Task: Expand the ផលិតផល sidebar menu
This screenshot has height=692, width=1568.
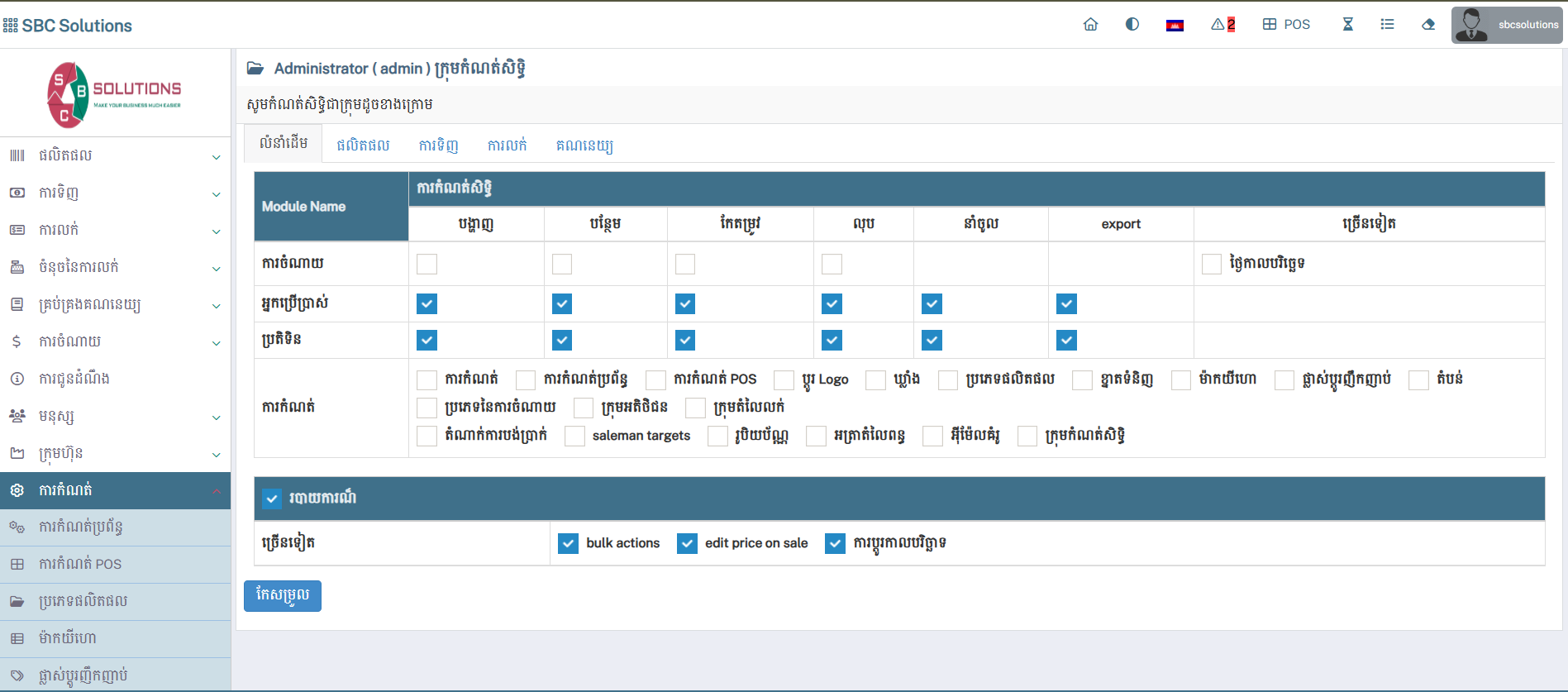Action: click(x=115, y=155)
